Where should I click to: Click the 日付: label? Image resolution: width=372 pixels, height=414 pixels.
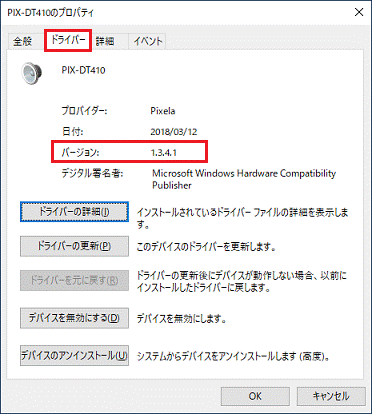(x=72, y=132)
